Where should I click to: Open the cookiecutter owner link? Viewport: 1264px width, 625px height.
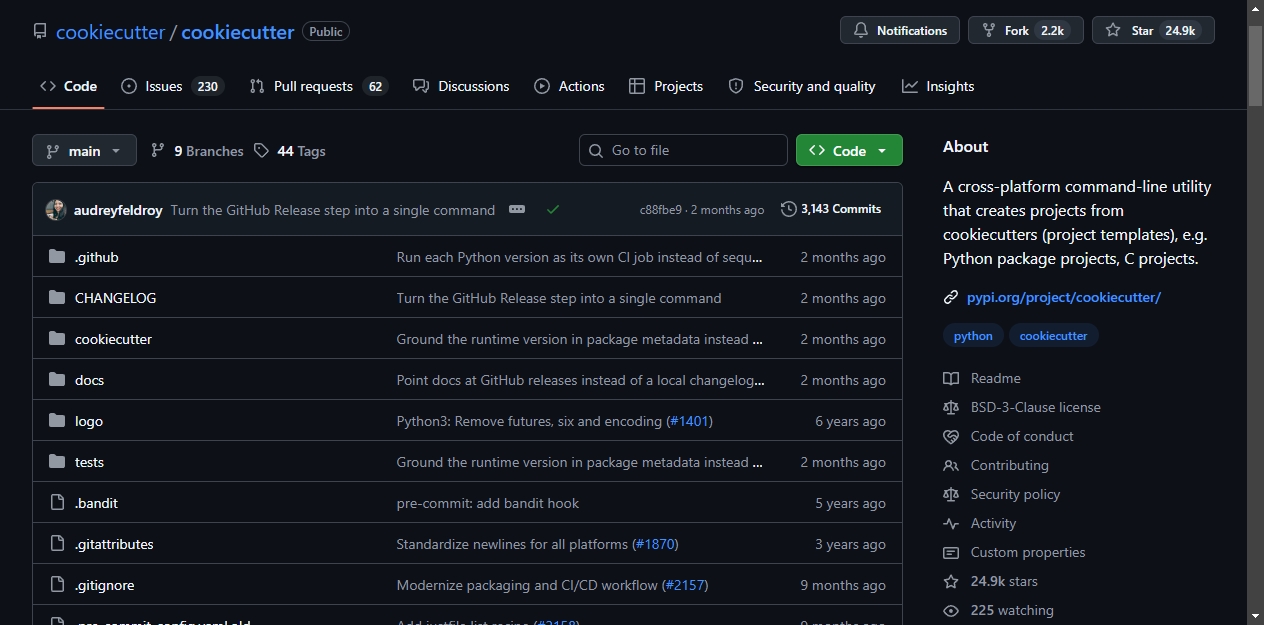(110, 32)
